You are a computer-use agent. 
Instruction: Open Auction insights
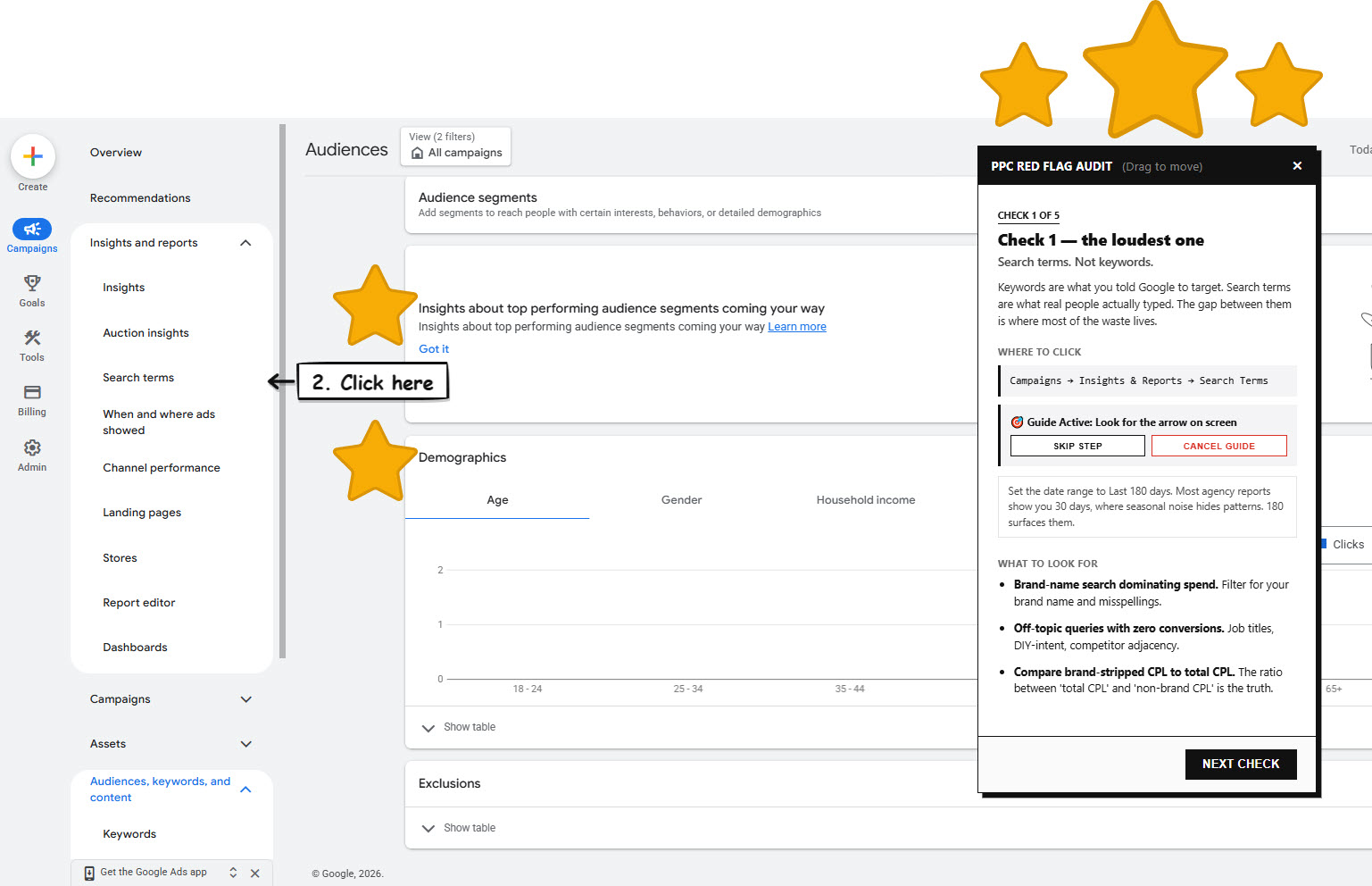146,333
